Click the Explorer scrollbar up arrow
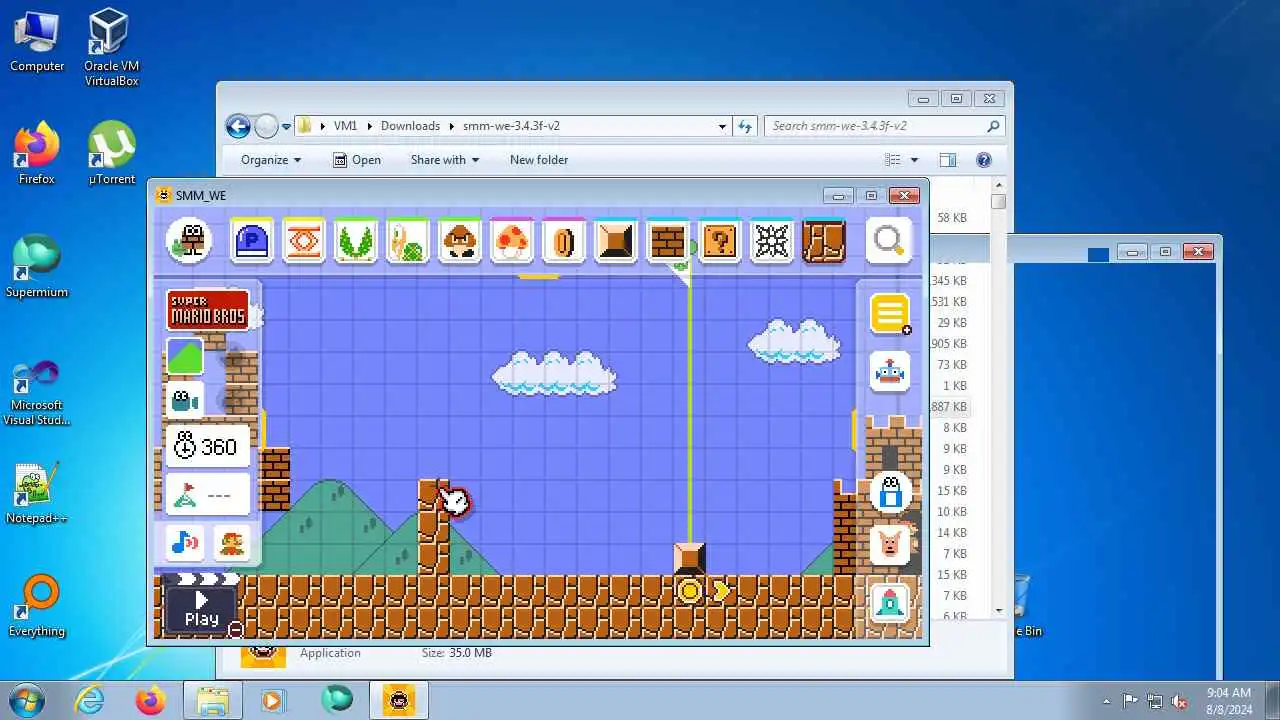This screenshot has height=720, width=1280. (x=999, y=186)
